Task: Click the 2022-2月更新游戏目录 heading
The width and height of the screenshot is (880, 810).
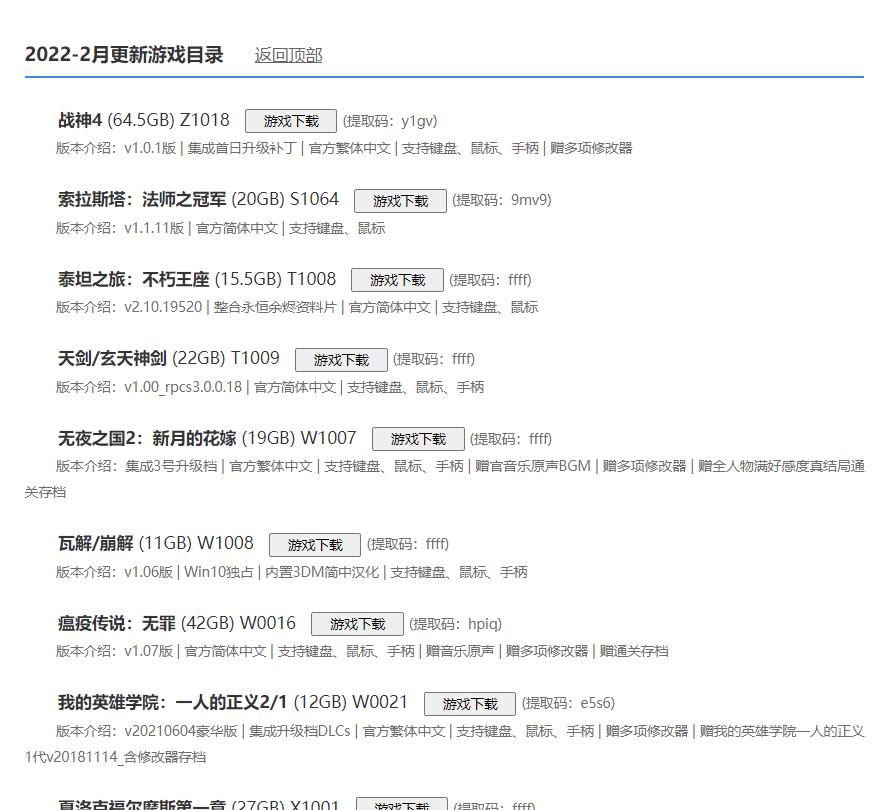Action: pos(124,55)
